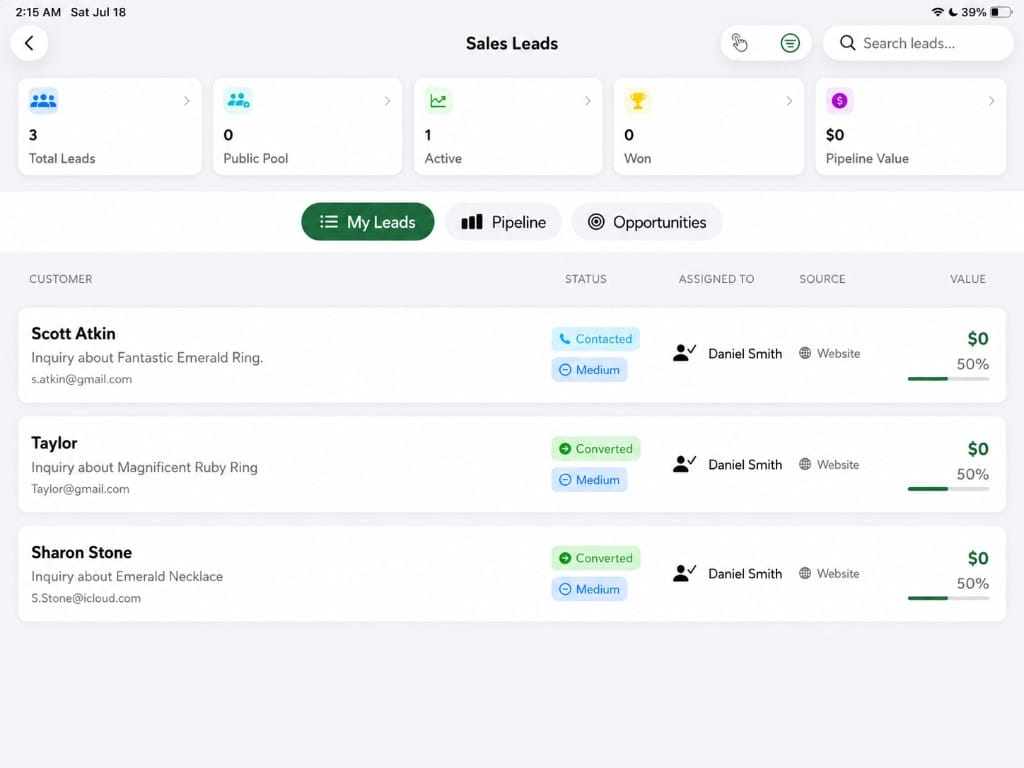Click the $0 value in Scott Atkin row
Viewport: 1024px width, 768px height.
pos(978,339)
